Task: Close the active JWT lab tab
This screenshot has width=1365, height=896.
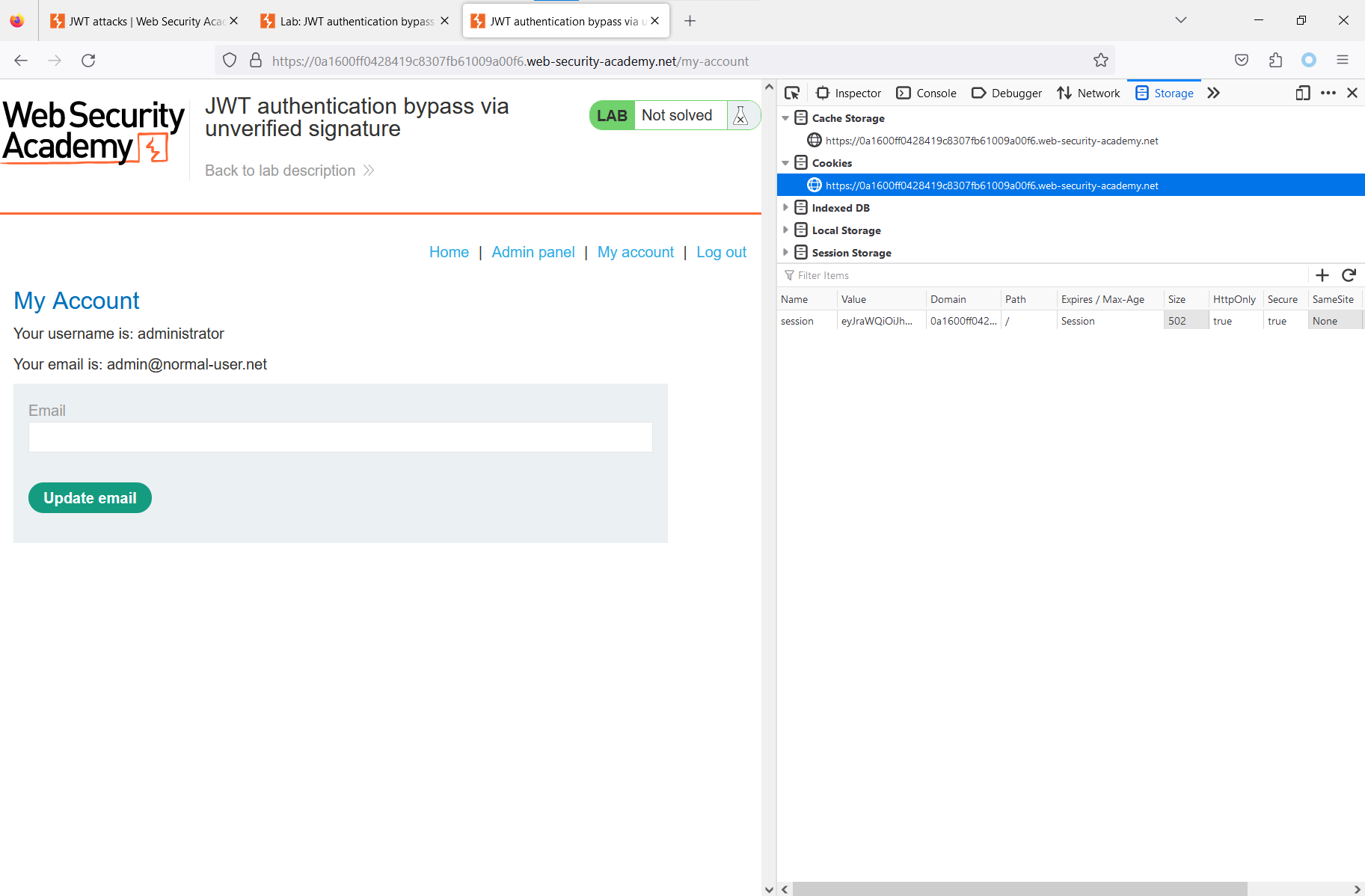Action: click(654, 21)
